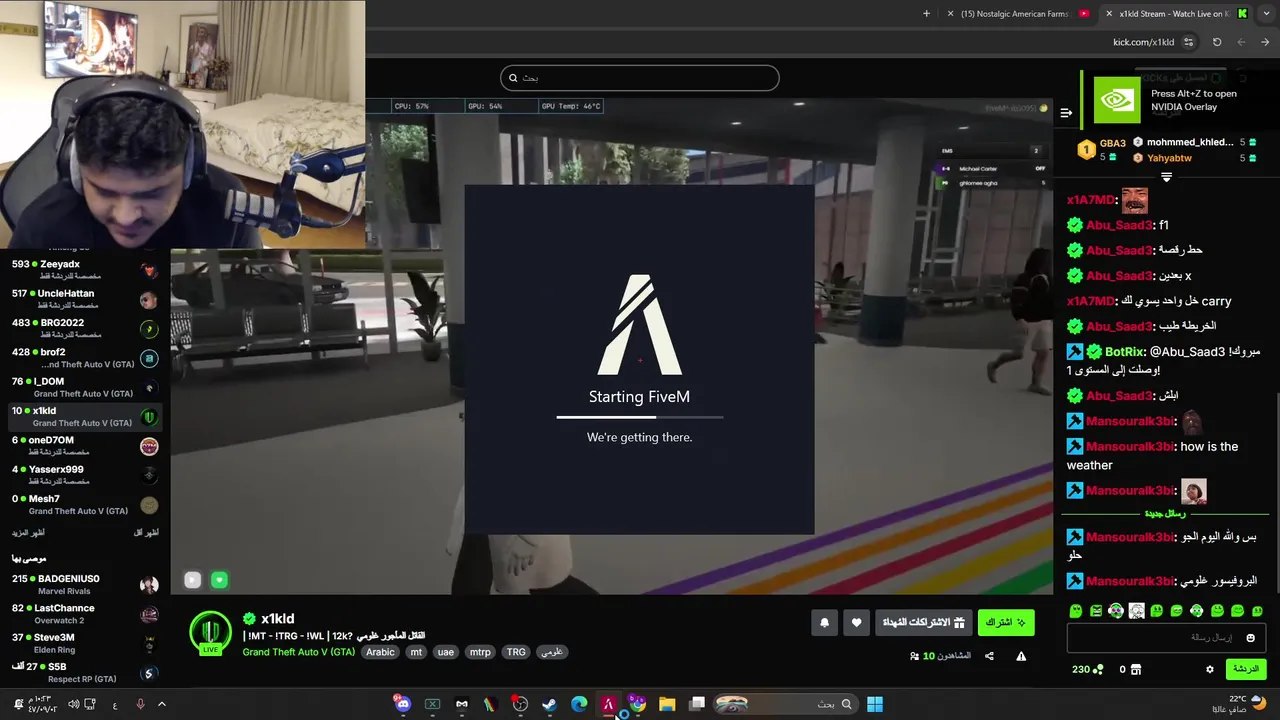Image resolution: width=1280 pixels, height=720 pixels.
Task: Close the x1kld Stream tab
Action: [x=1109, y=14]
